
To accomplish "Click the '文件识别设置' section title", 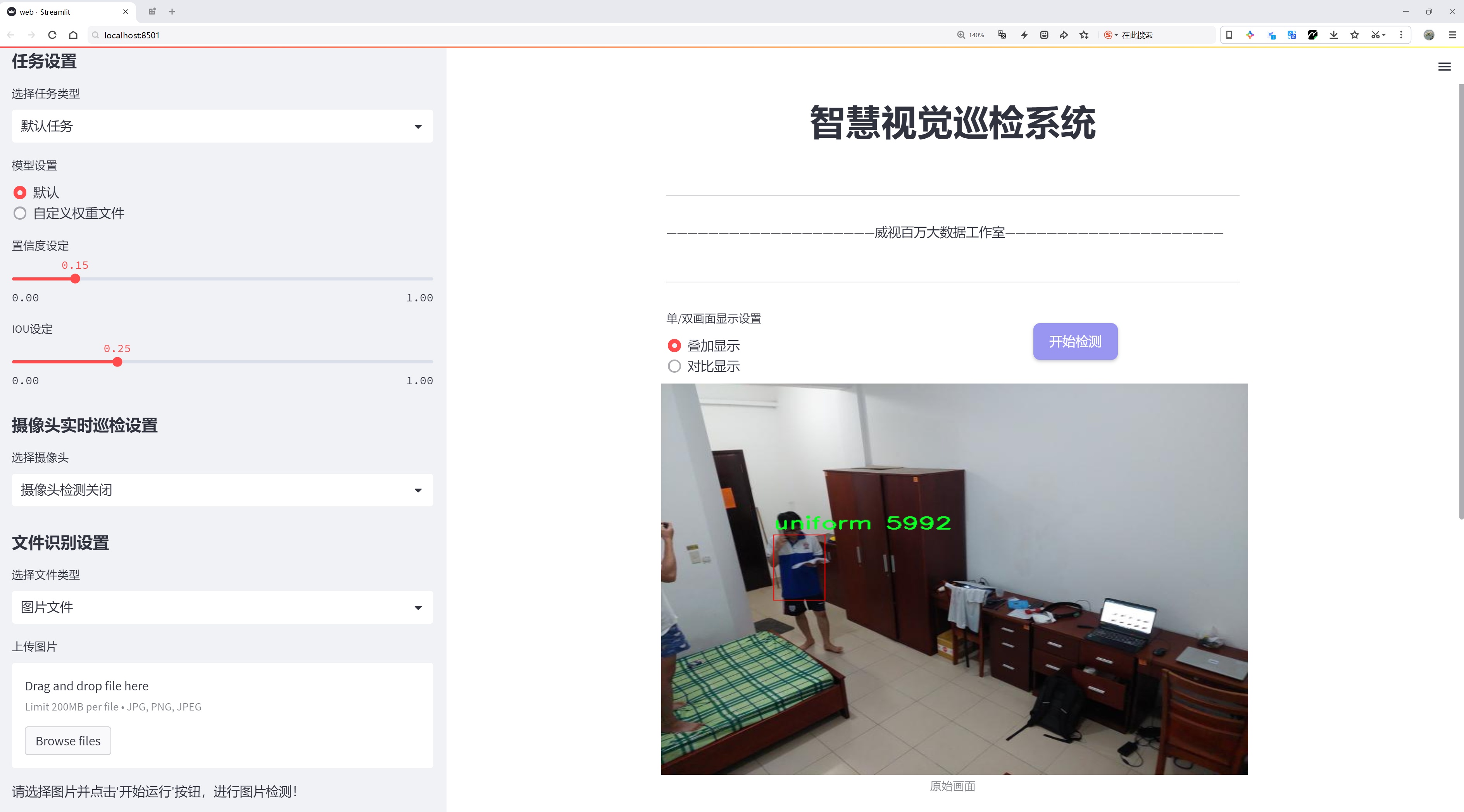I will (x=60, y=543).
